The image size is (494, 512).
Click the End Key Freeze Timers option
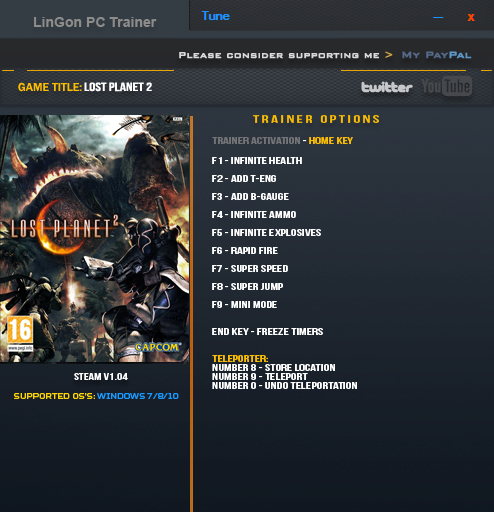click(x=267, y=332)
